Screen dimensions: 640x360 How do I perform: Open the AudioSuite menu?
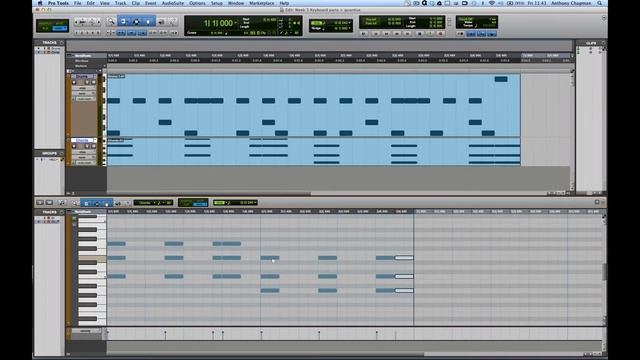pos(173,3)
